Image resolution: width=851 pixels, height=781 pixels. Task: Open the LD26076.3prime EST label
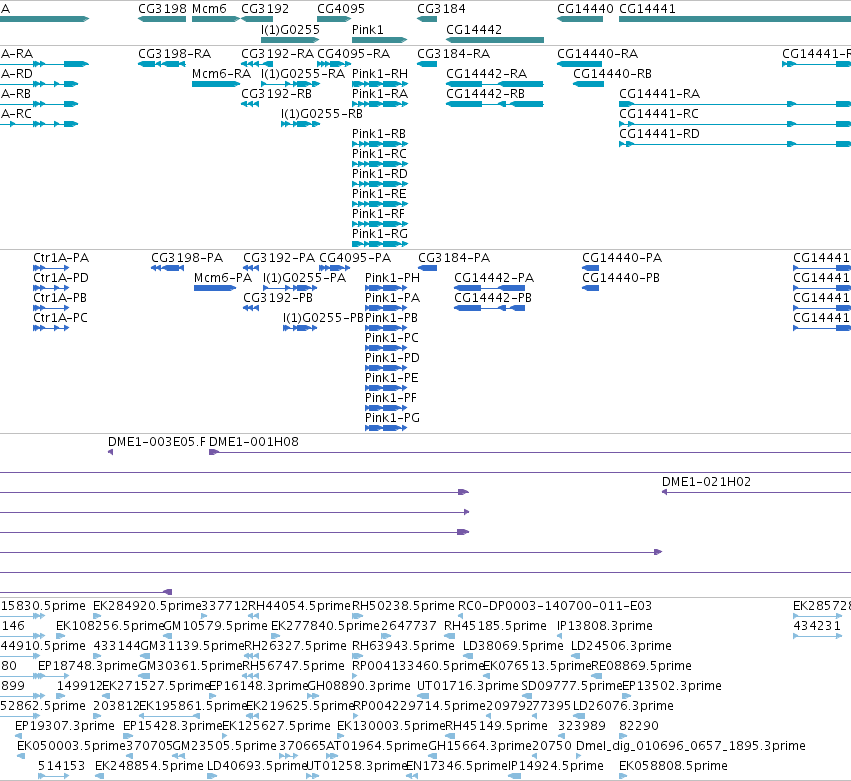[624, 706]
